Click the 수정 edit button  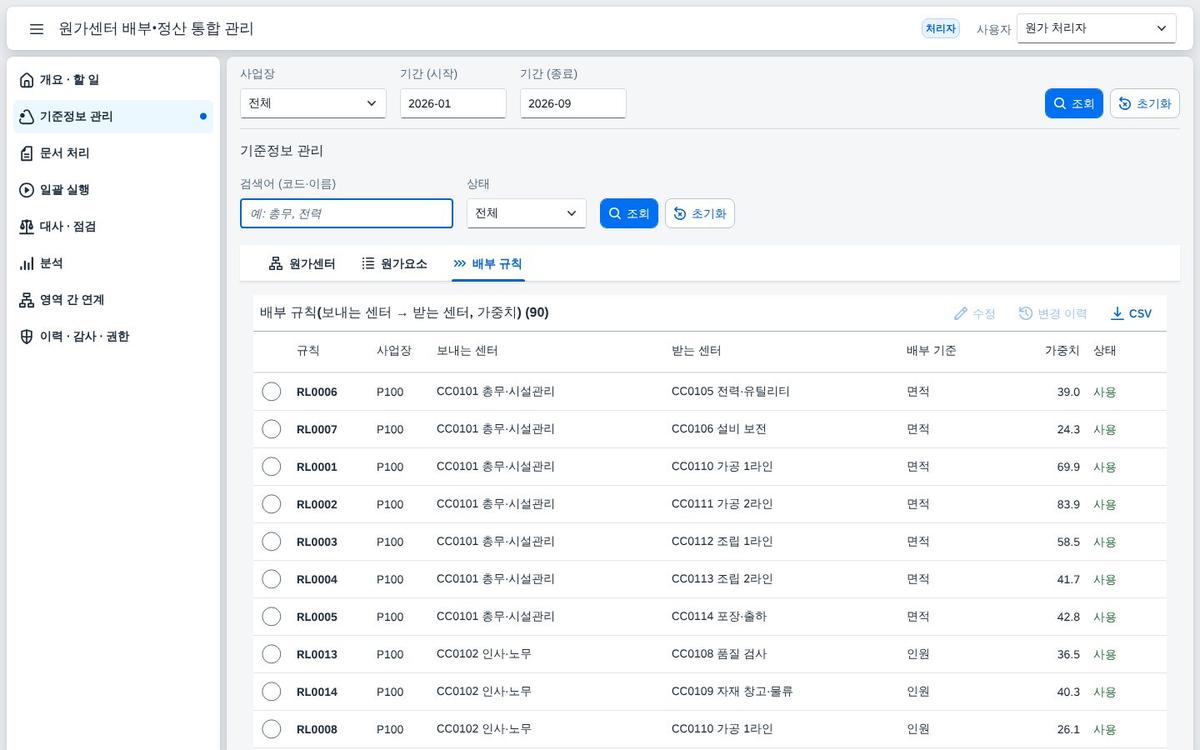[974, 313]
